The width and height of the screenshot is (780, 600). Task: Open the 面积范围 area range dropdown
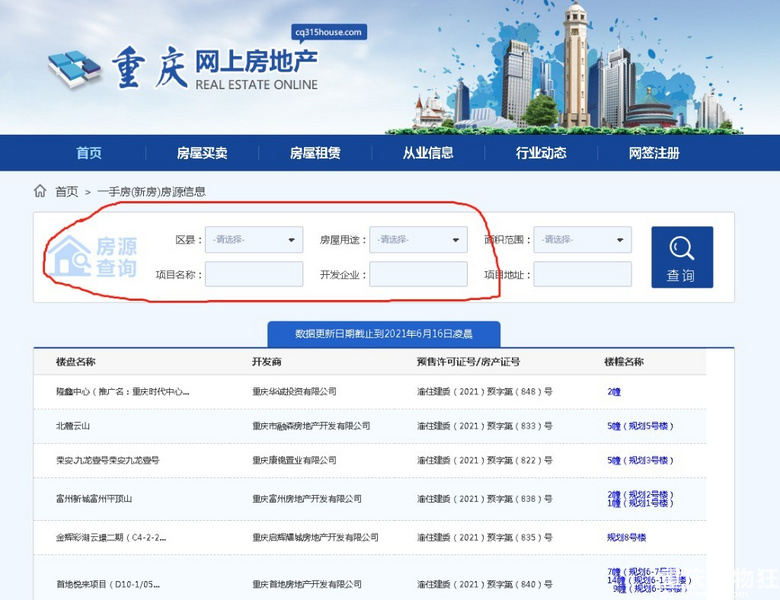[x=582, y=240]
